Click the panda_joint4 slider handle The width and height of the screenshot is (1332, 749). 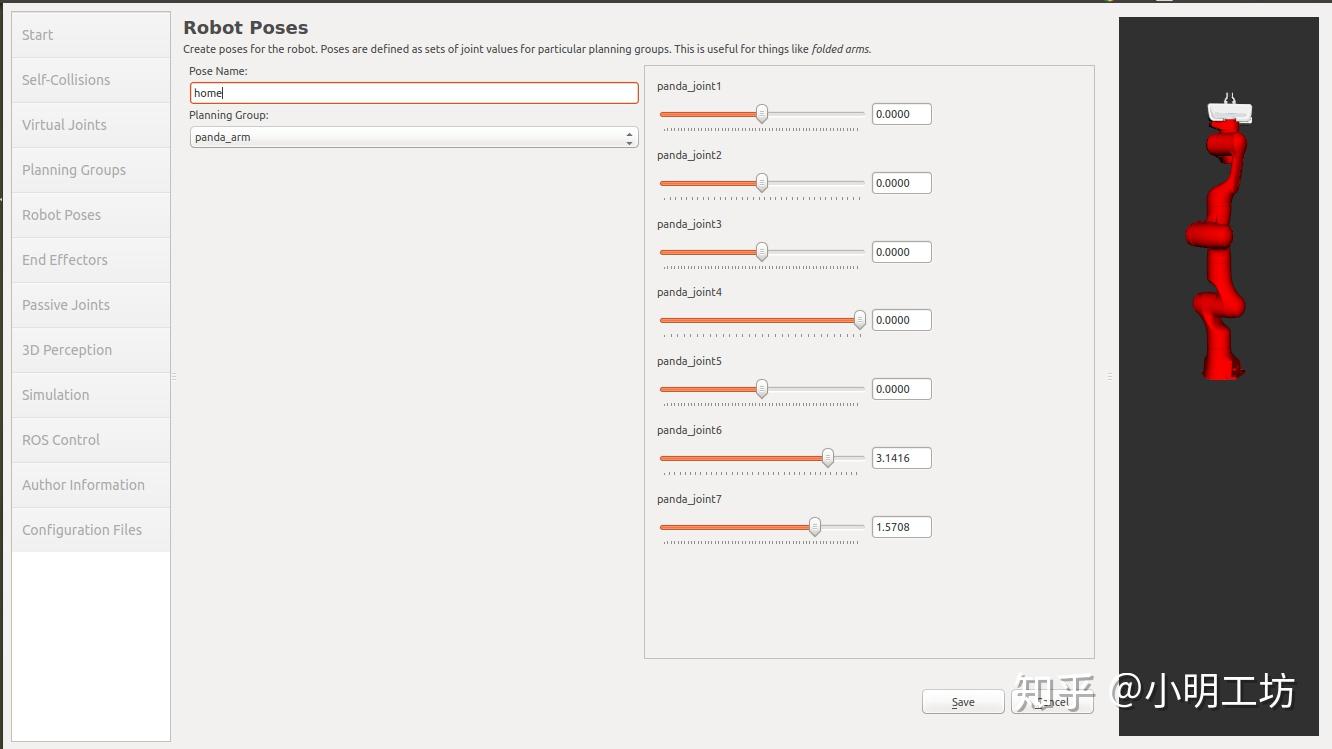[x=859, y=320]
